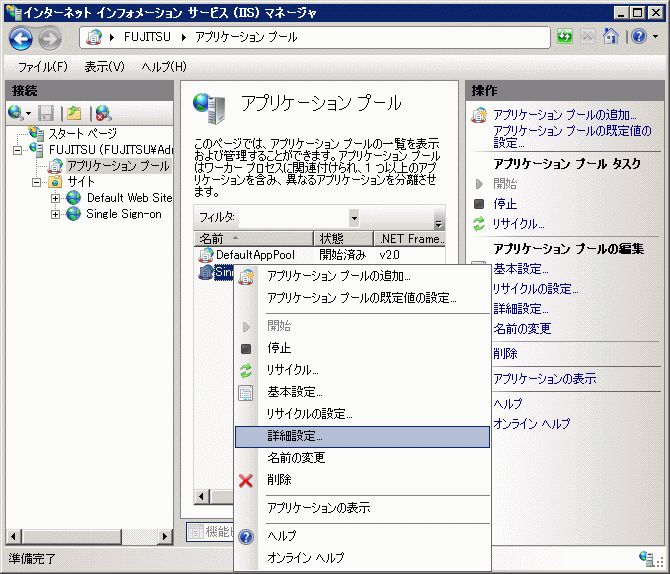Click アプリケーションの表示 link in 操作 pane
The image size is (670, 574).
tap(545, 379)
